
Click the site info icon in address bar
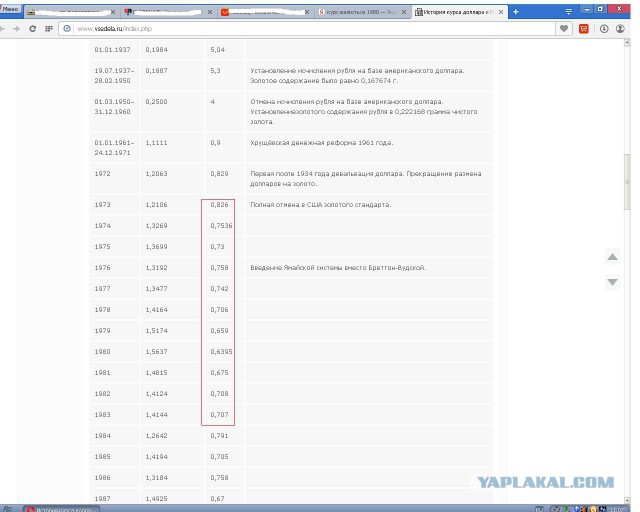[x=67, y=29]
